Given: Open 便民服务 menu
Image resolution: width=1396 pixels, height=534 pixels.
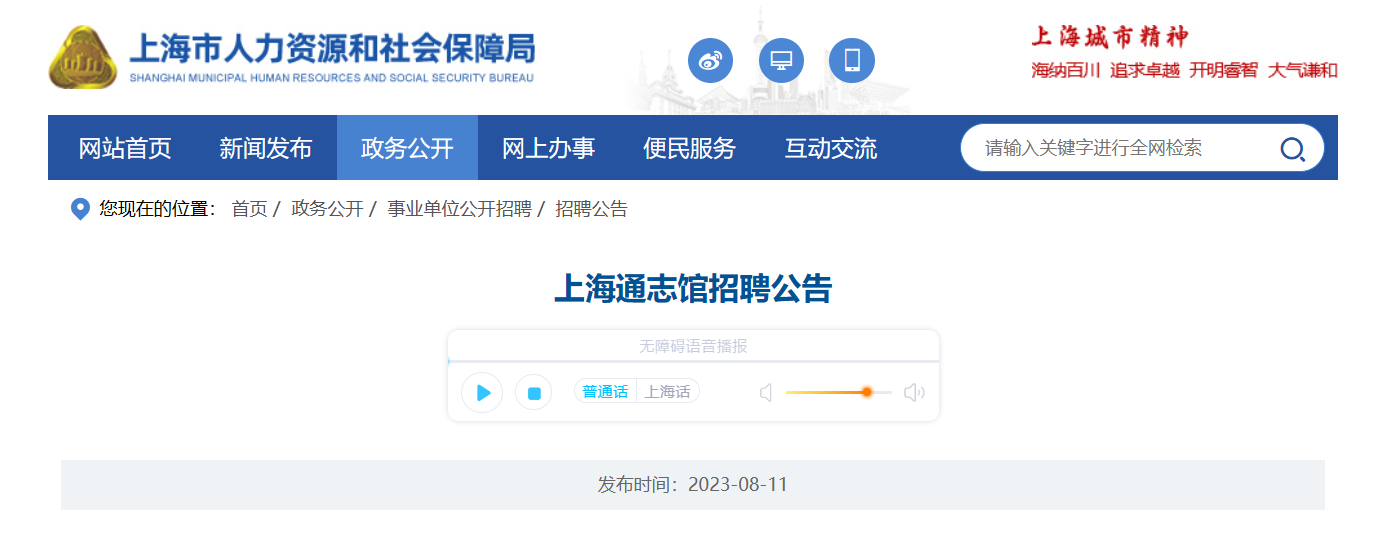Looking at the screenshot, I should [x=689, y=148].
